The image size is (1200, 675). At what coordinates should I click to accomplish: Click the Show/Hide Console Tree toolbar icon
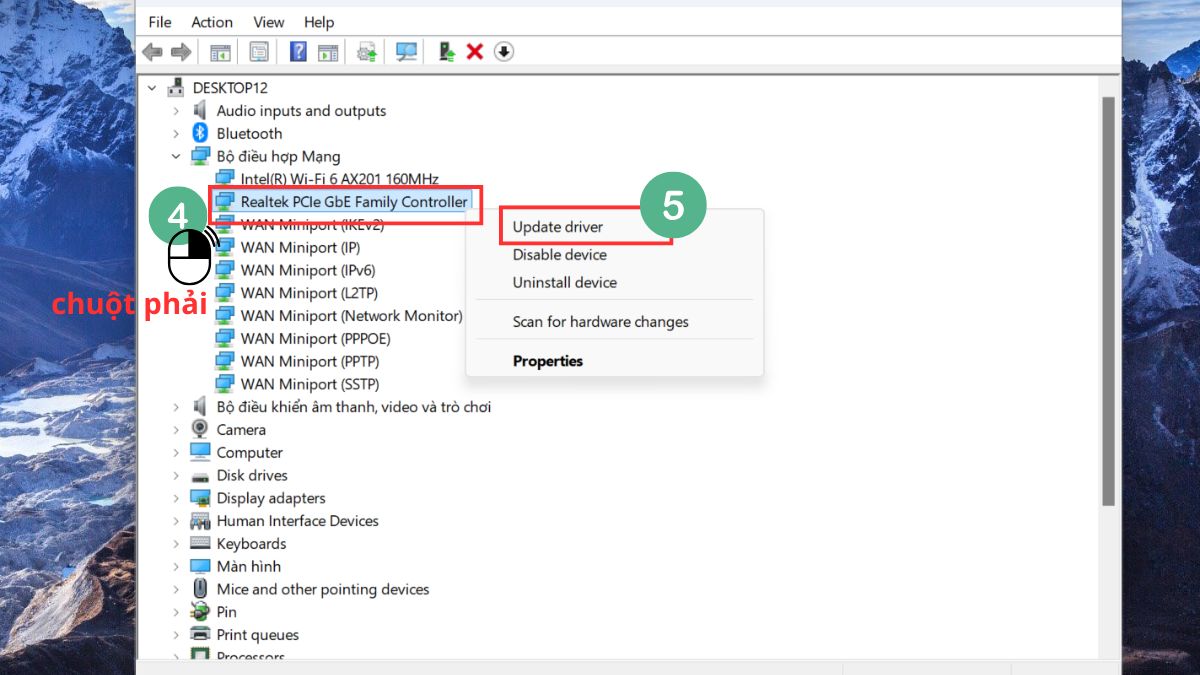[220, 52]
